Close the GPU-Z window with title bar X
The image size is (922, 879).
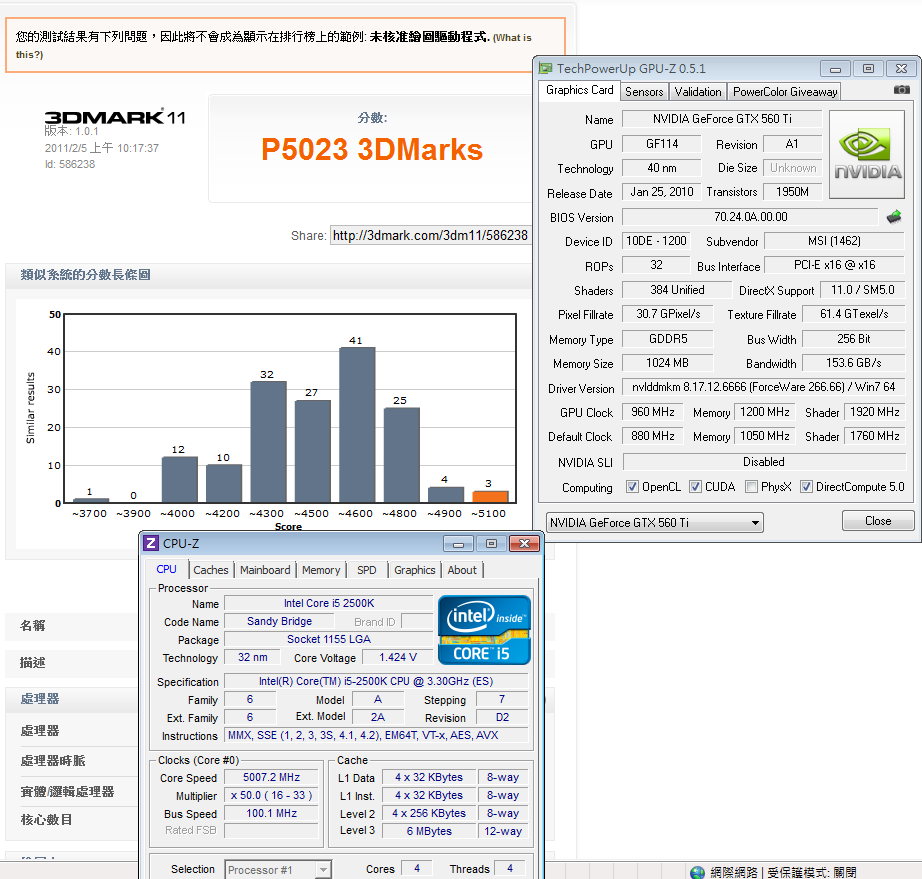(x=901, y=69)
